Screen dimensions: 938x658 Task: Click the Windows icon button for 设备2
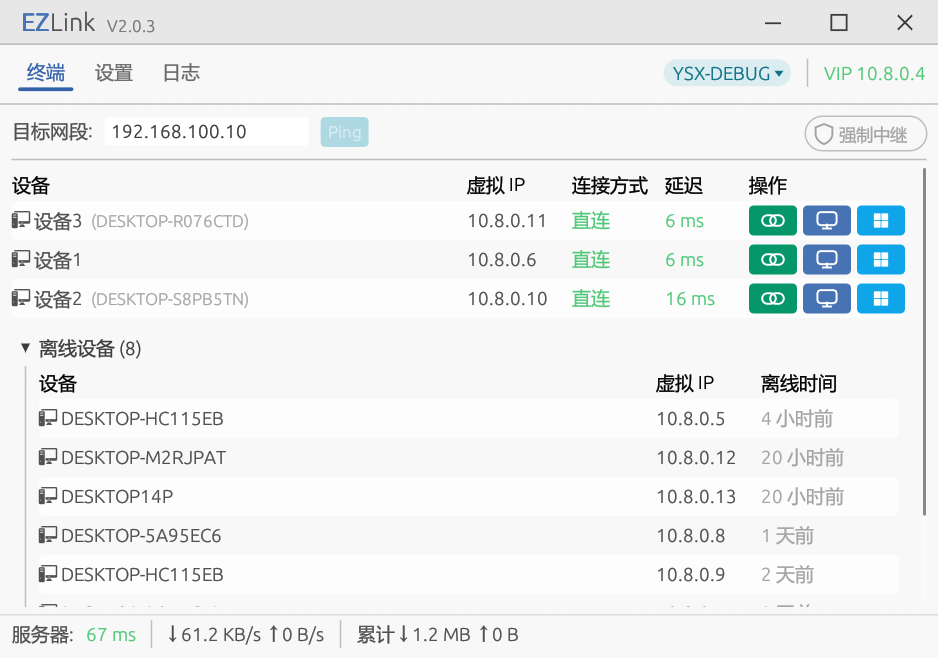[x=881, y=298]
